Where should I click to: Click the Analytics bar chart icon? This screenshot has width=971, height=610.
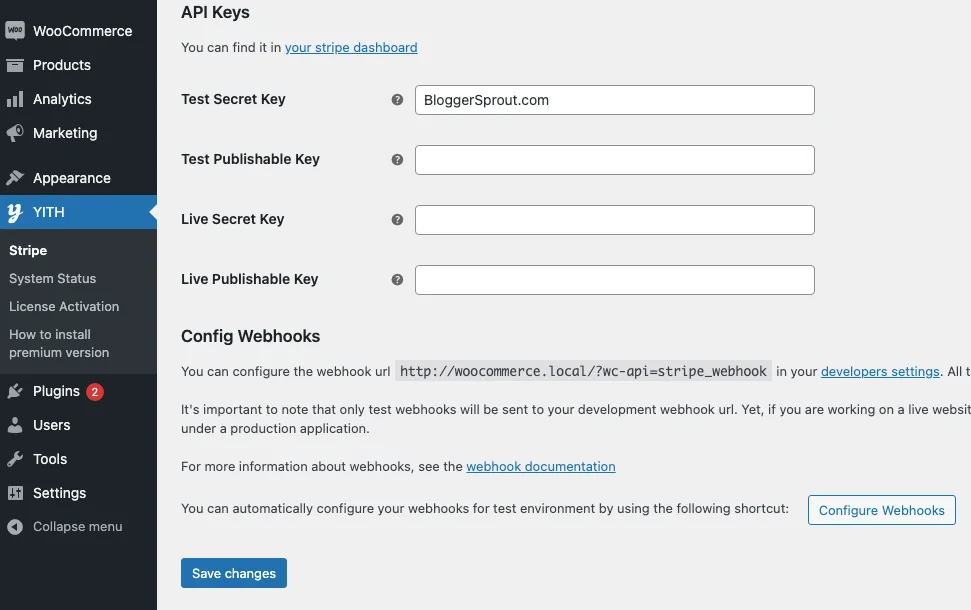click(15, 99)
